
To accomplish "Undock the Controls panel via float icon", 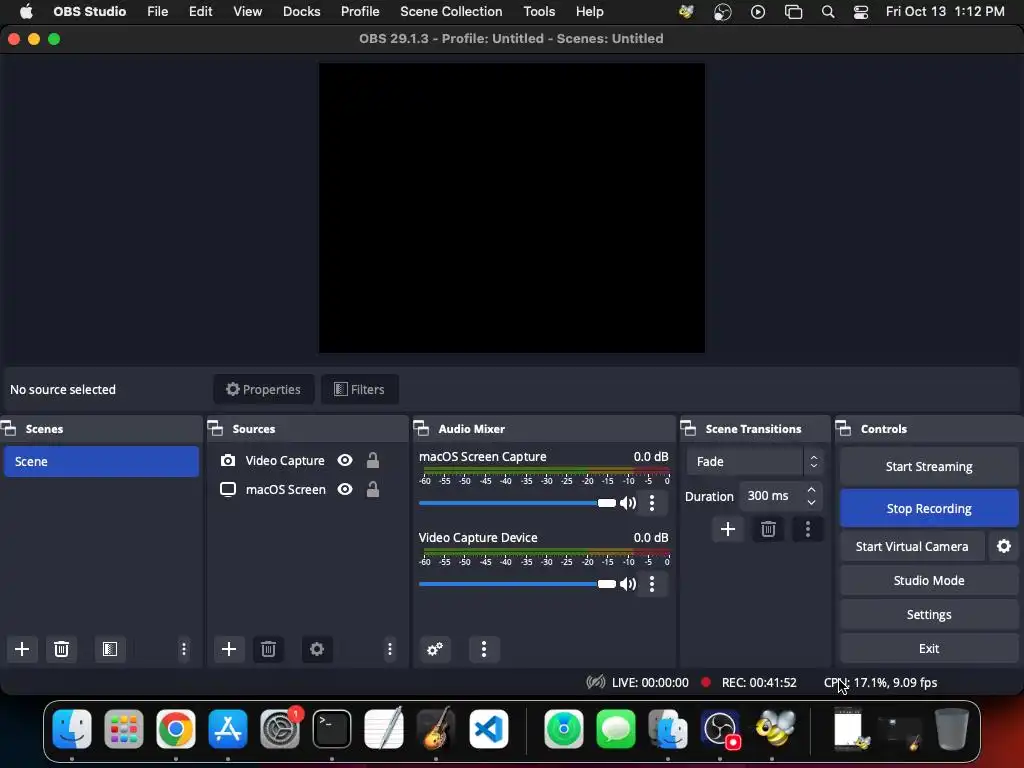I will [x=844, y=428].
